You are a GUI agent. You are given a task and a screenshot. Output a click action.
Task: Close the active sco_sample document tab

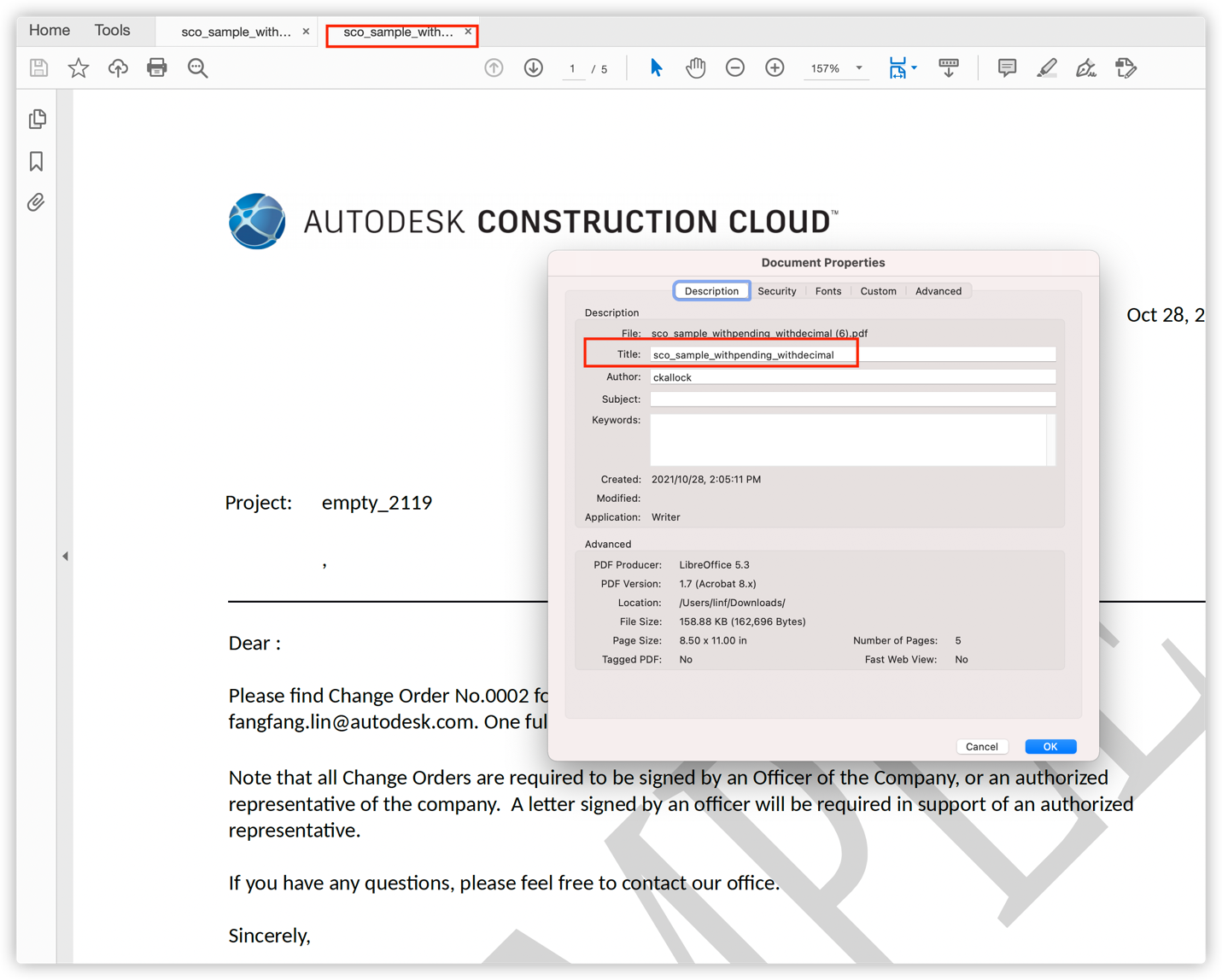click(468, 32)
